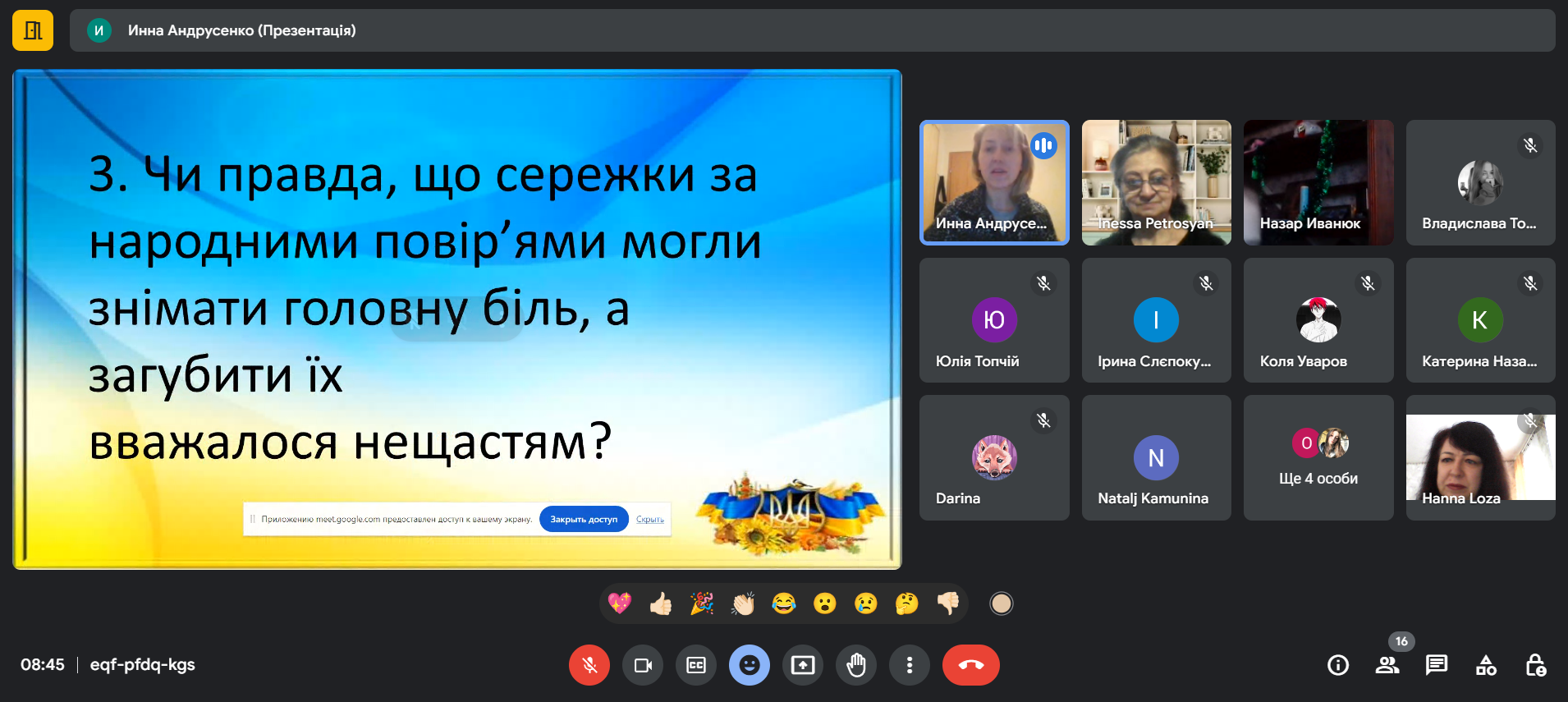Click the 'Закрыть доступ' button
Viewport: 1568px width, 702px height.
pyautogui.click(x=584, y=519)
